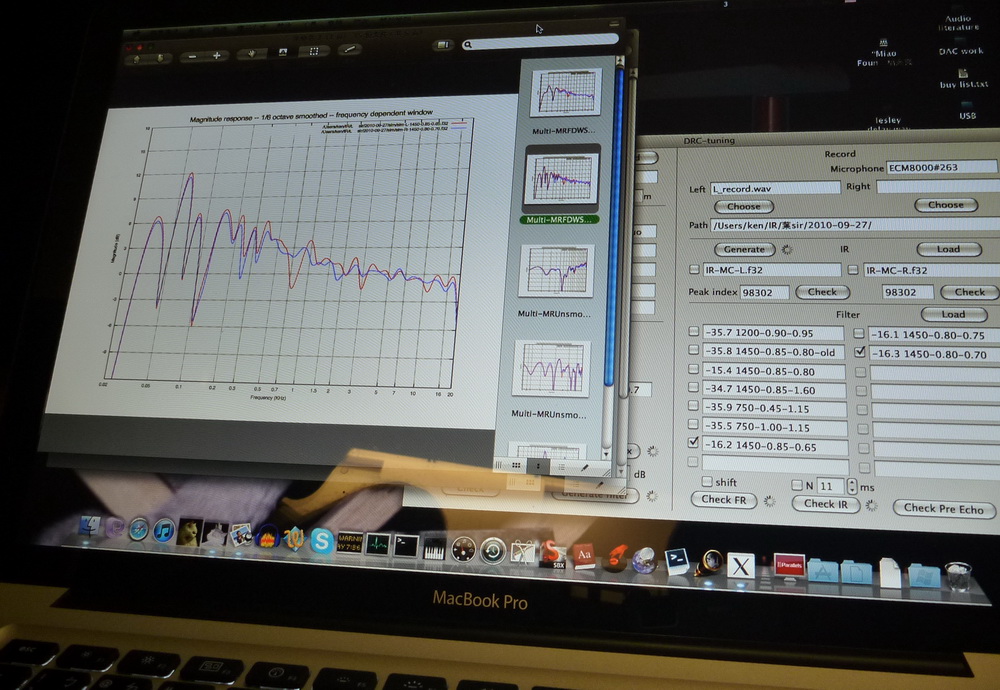Open Skype from the Dock
This screenshot has width=1000, height=690.
tap(321, 539)
